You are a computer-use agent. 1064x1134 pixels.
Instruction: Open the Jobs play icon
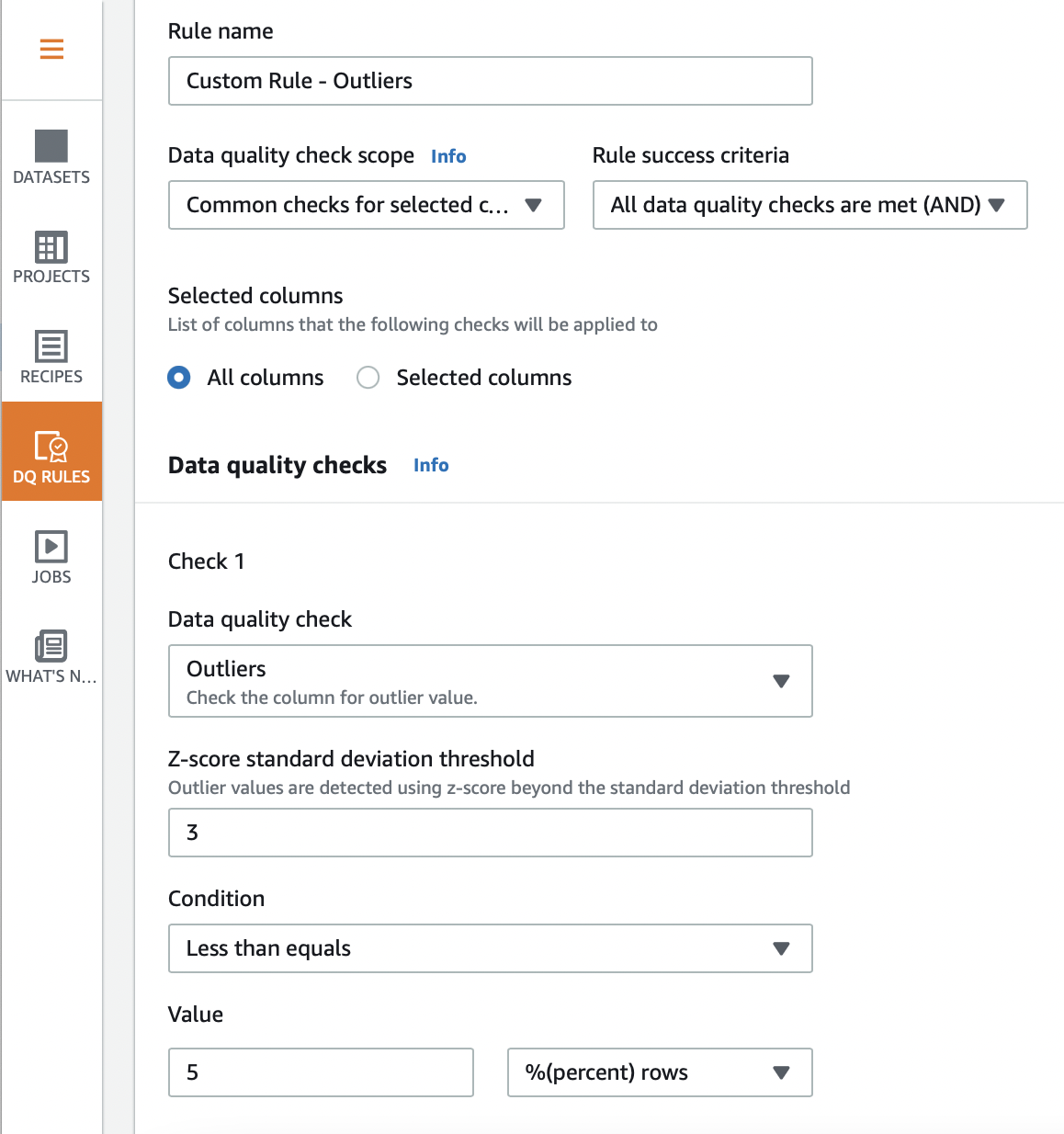[x=51, y=547]
